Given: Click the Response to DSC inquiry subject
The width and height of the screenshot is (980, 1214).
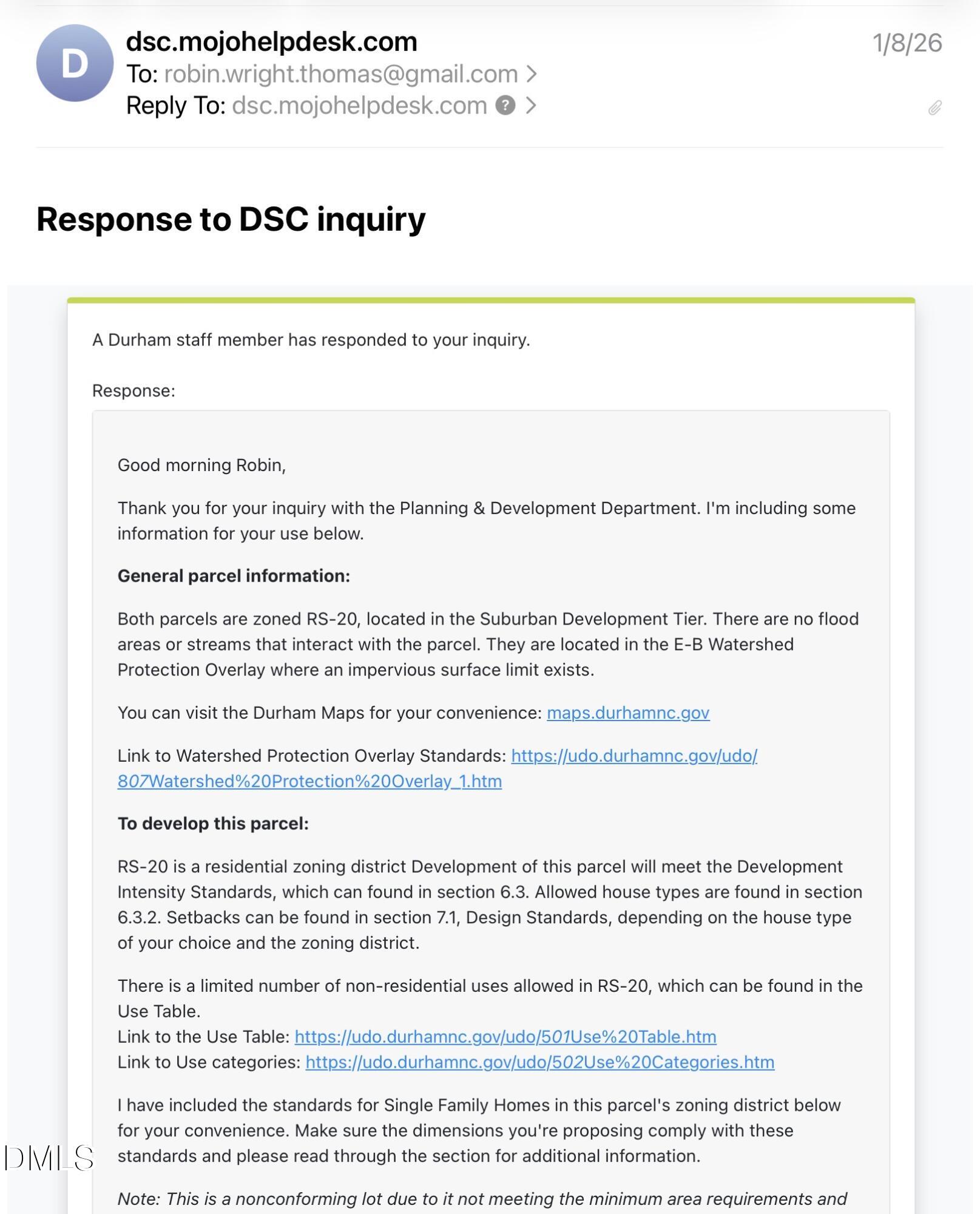Looking at the screenshot, I should 231,219.
